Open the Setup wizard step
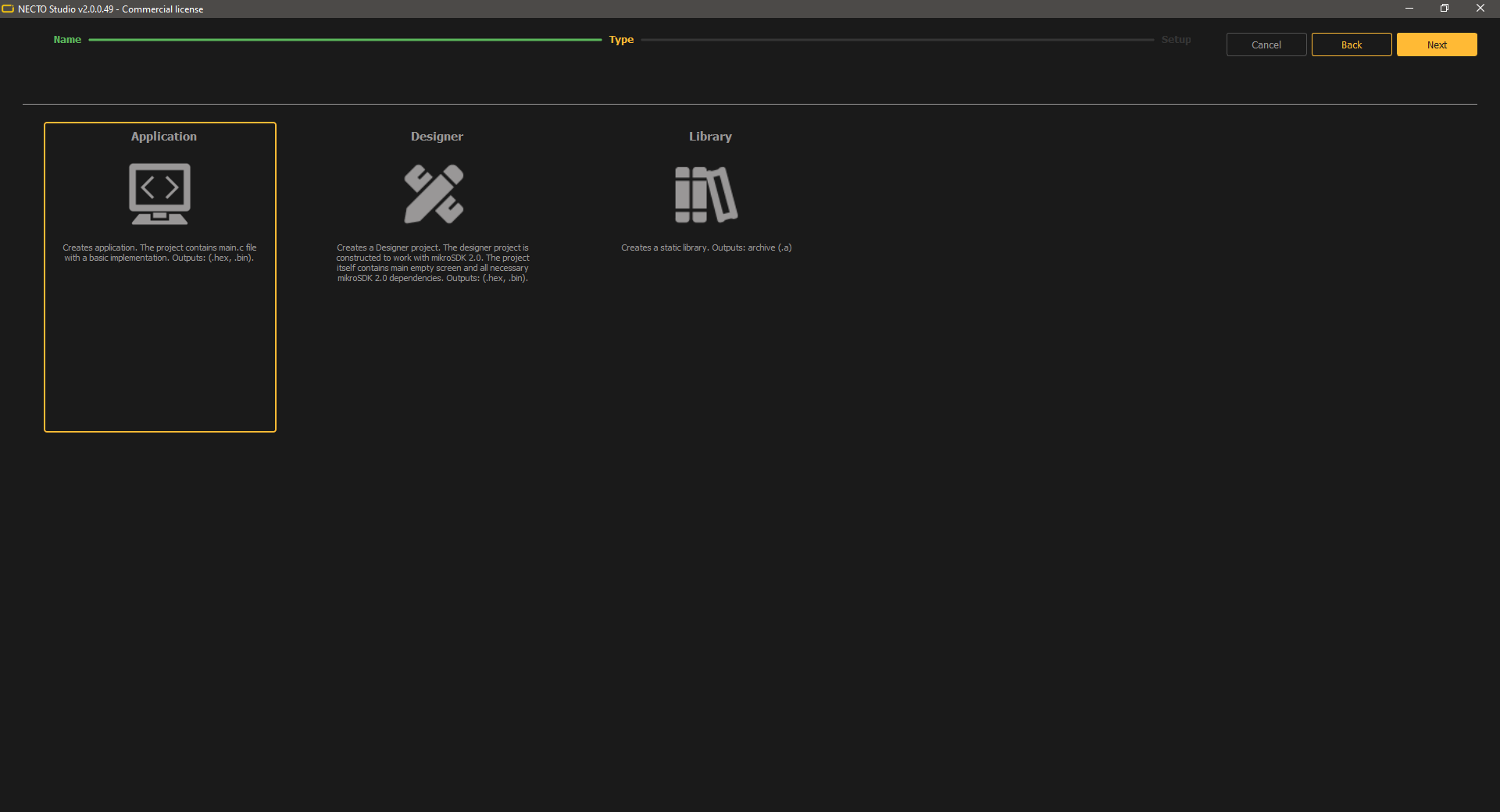This screenshot has width=1500, height=812. tap(1175, 40)
